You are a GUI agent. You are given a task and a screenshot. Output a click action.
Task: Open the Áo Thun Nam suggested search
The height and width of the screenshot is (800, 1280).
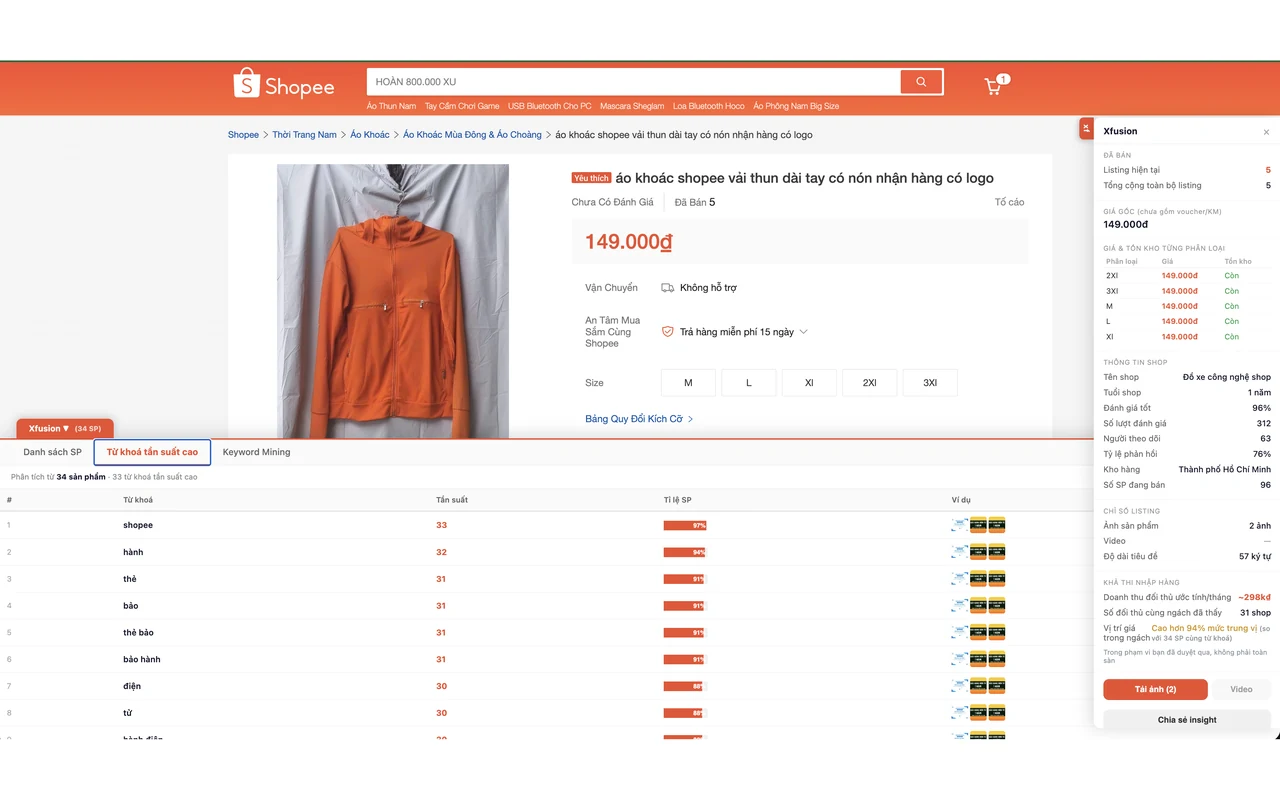tap(391, 106)
